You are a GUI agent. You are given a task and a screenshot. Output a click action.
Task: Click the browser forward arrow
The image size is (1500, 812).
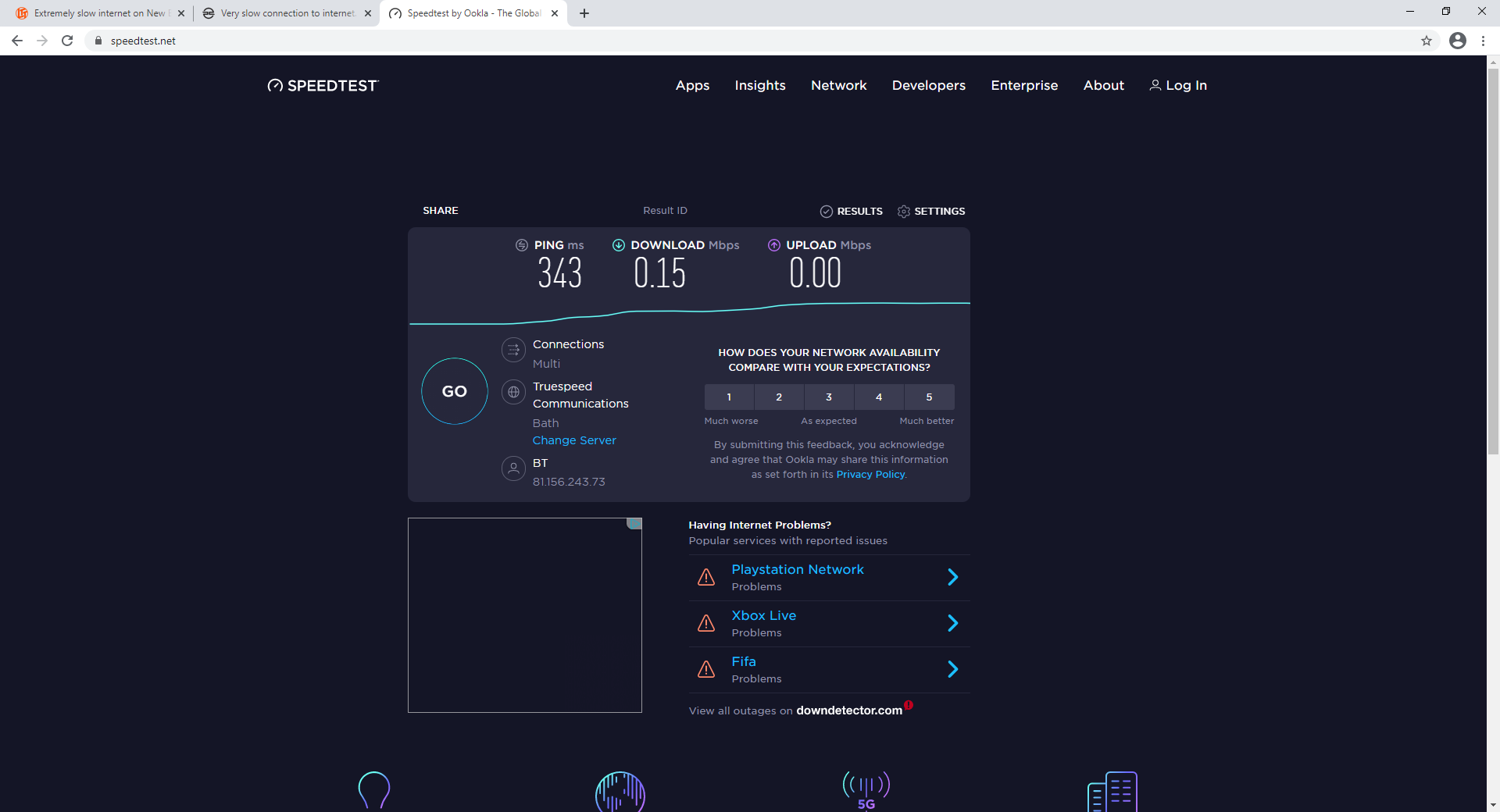(42, 41)
